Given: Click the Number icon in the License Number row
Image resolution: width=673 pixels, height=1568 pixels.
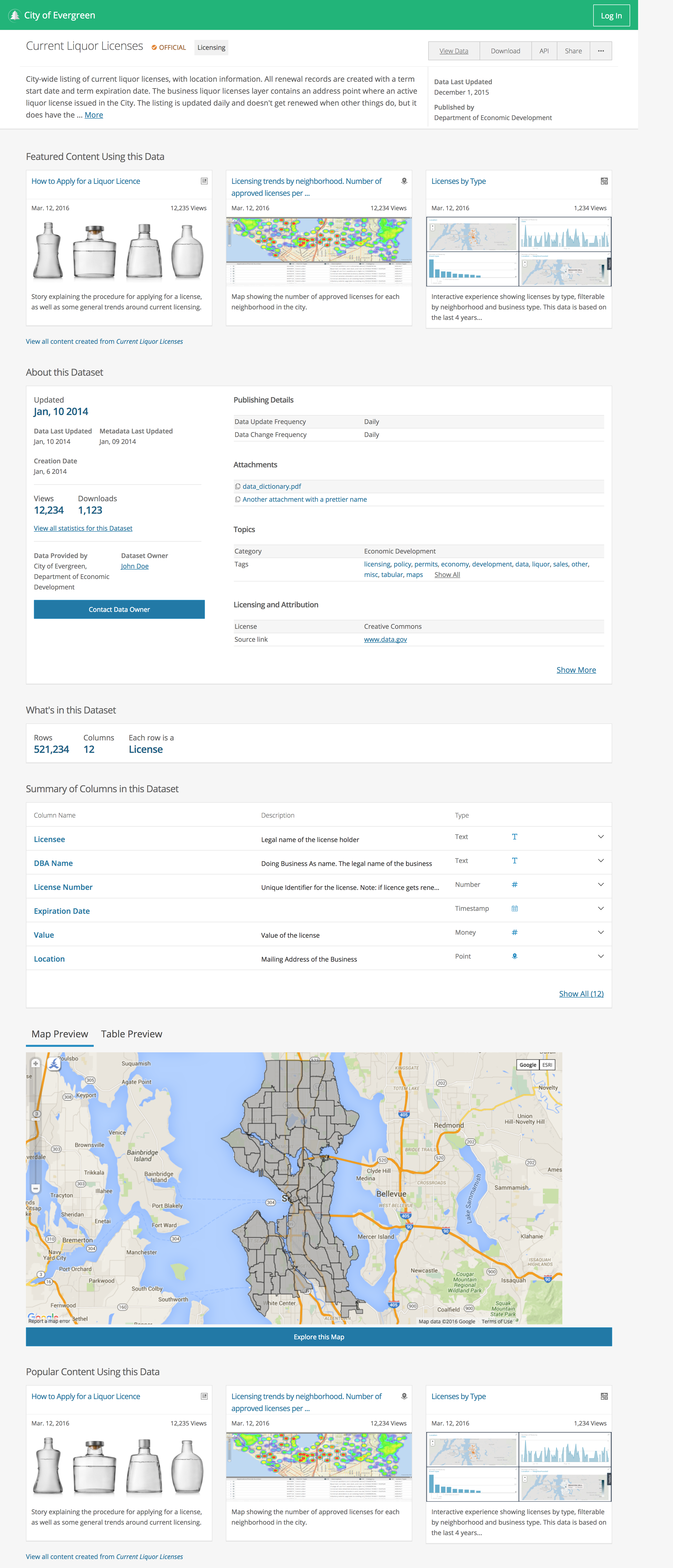Looking at the screenshot, I should pos(515,884).
